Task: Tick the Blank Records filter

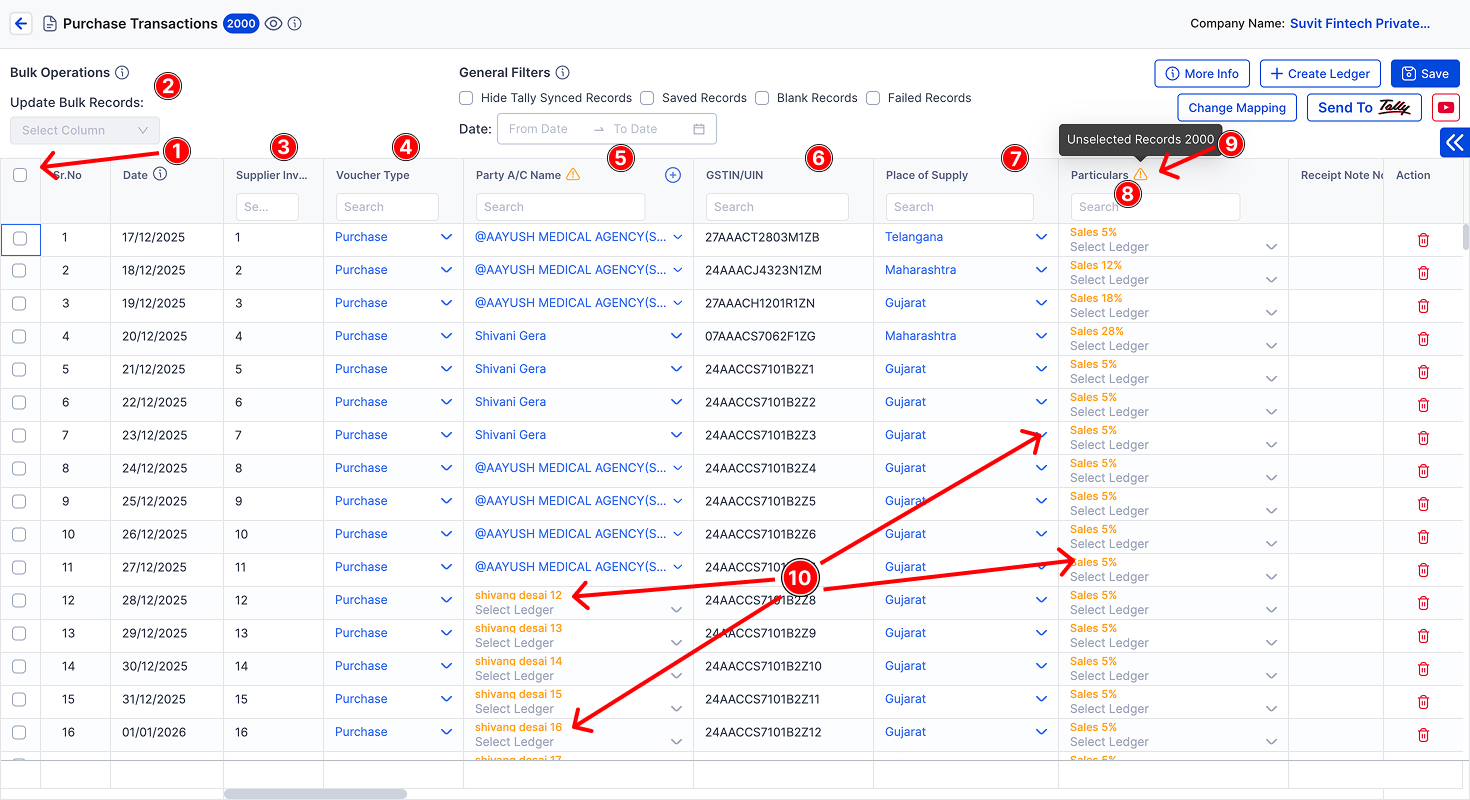Action: (762, 98)
